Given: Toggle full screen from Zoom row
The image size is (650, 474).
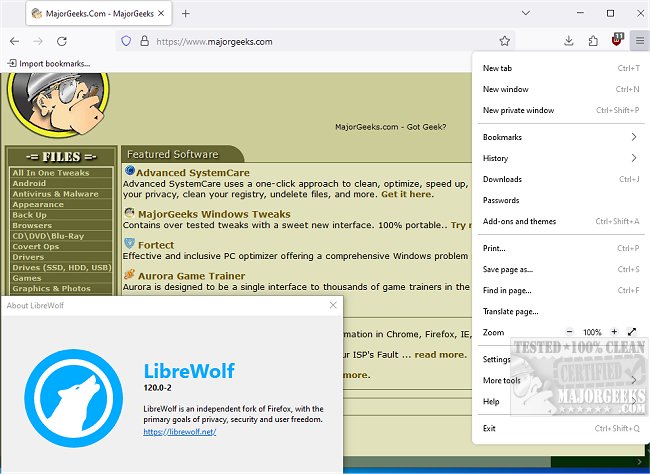Looking at the screenshot, I should point(632,332).
